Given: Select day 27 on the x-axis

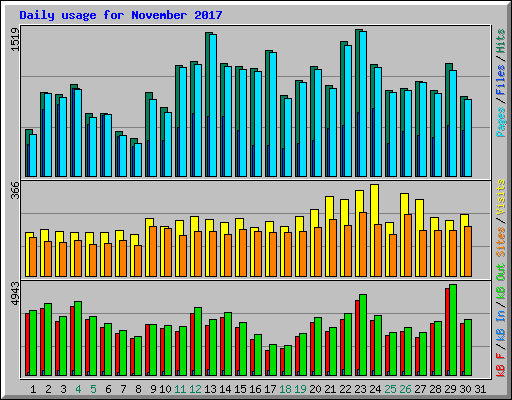Looking at the screenshot, I should [420, 389].
